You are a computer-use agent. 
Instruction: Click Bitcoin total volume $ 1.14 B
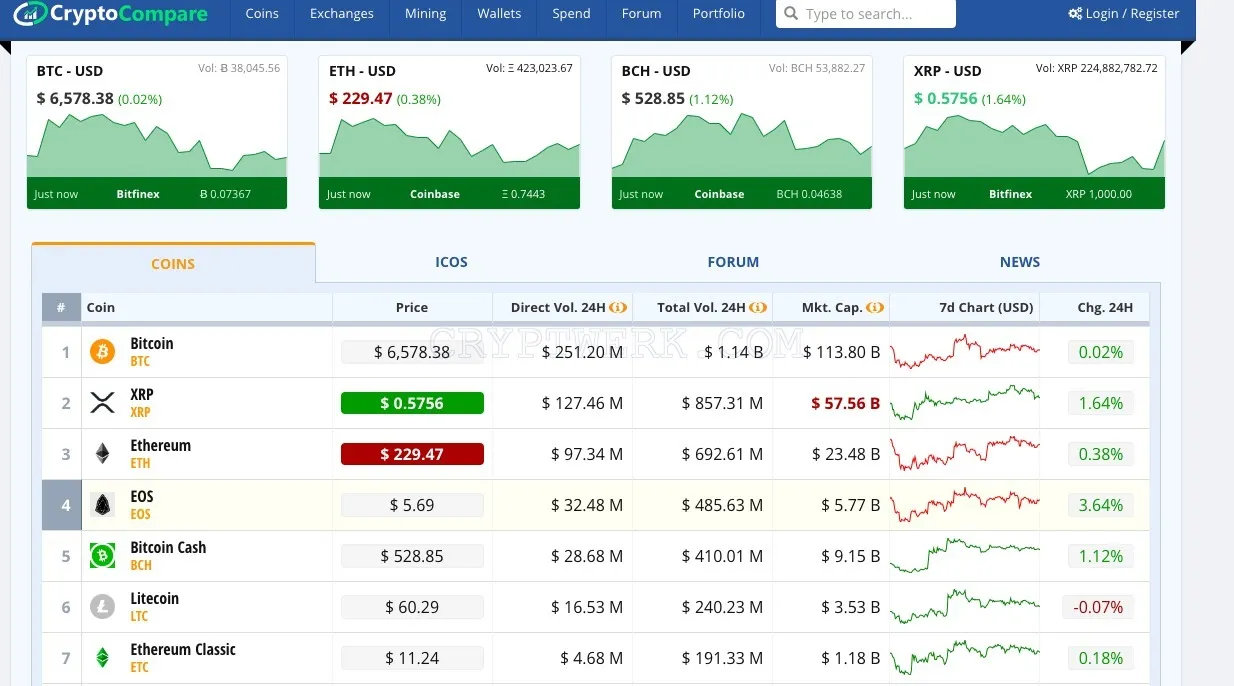pyautogui.click(x=733, y=352)
